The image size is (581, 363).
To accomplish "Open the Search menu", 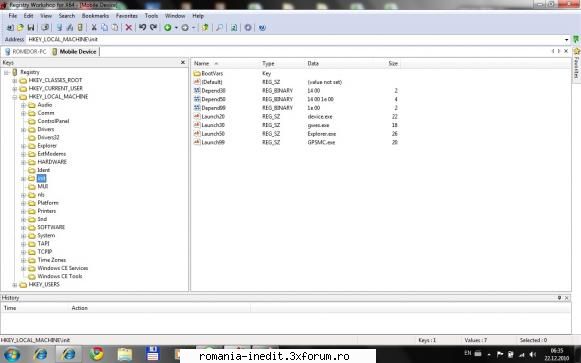I will click(x=67, y=16).
